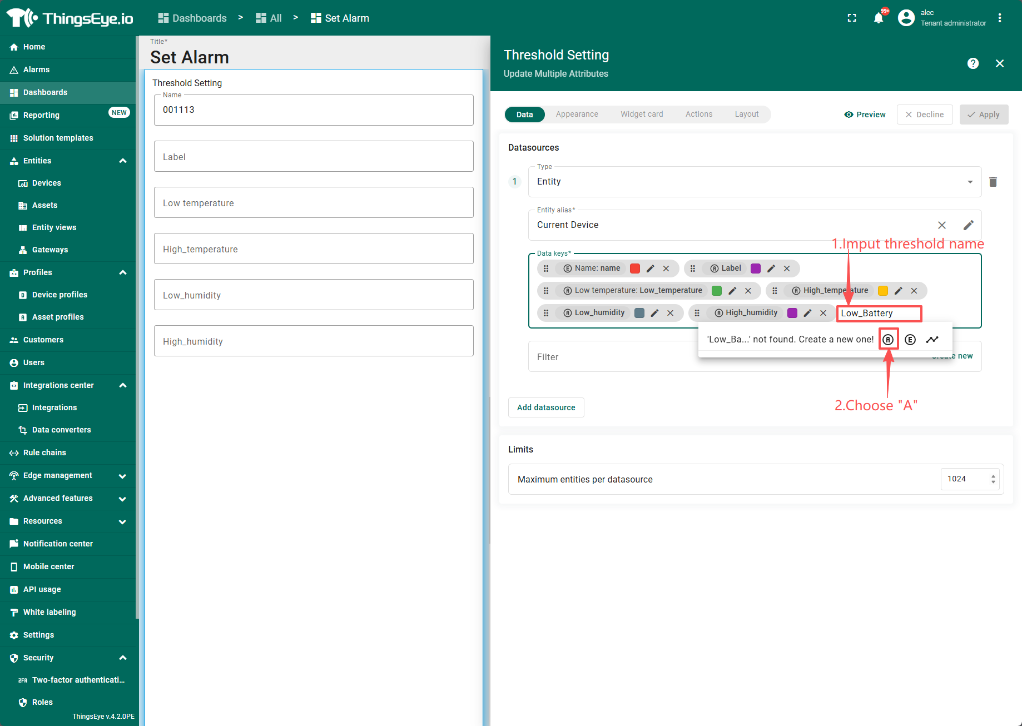Collapse the Entities sidebar section
Image resolution: width=1022 pixels, height=726 pixels.
pyautogui.click(x=122, y=161)
